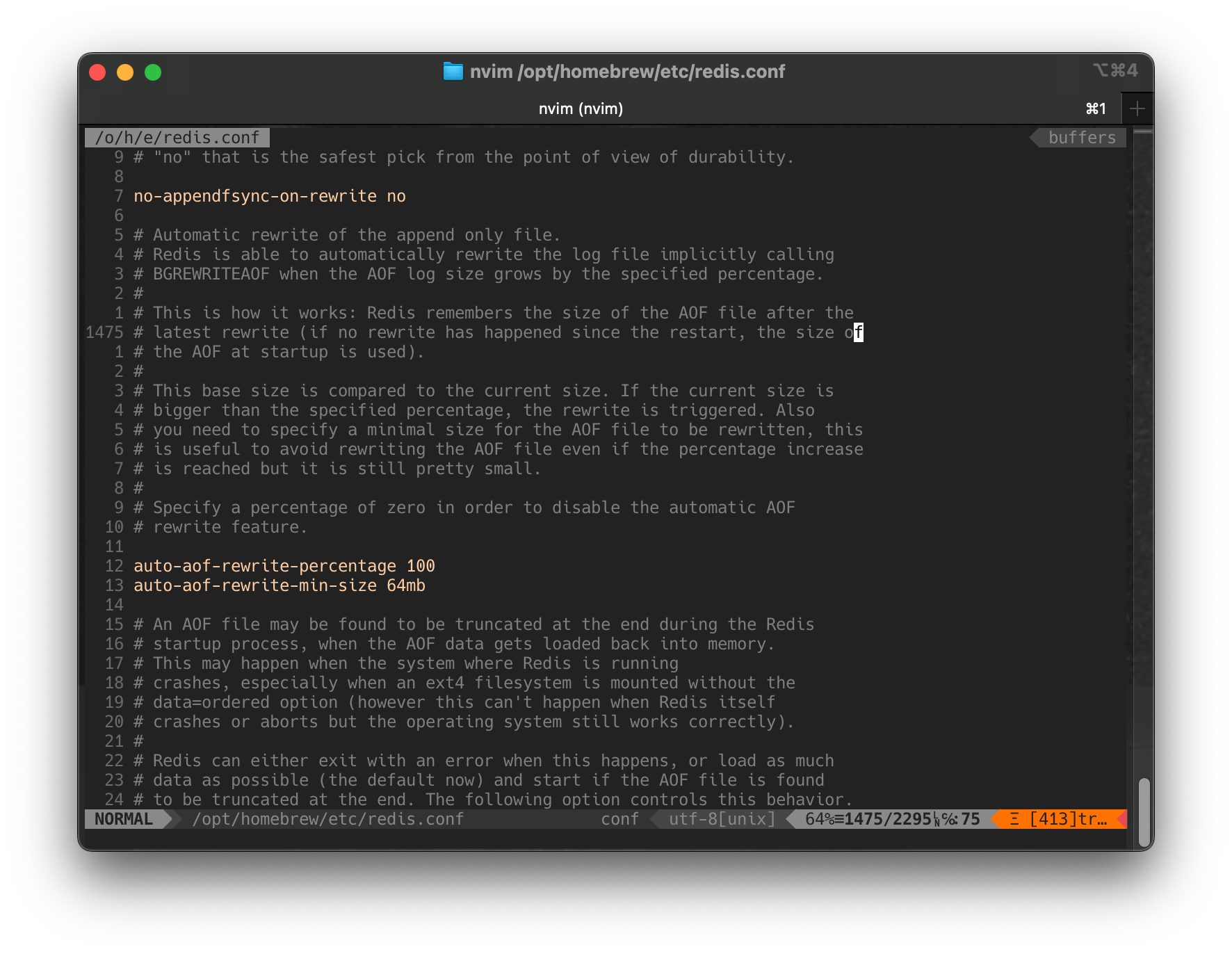Click window title nvim /opt/homebrew/etc/redis.conf
The width and height of the screenshot is (1232, 954).
pos(627,72)
